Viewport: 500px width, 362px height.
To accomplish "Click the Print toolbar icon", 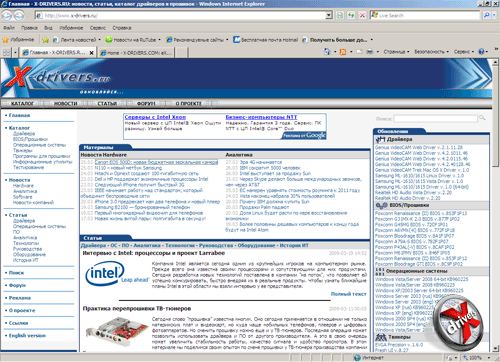I will 370,52.
